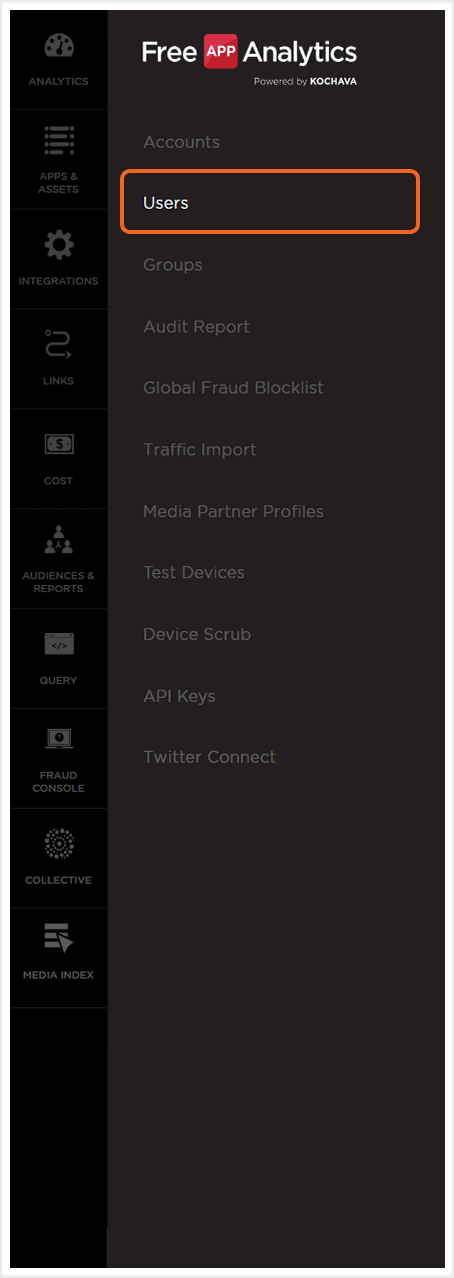Open the Links icon in the sidebar
This screenshot has height=1278, width=454.
point(58,346)
